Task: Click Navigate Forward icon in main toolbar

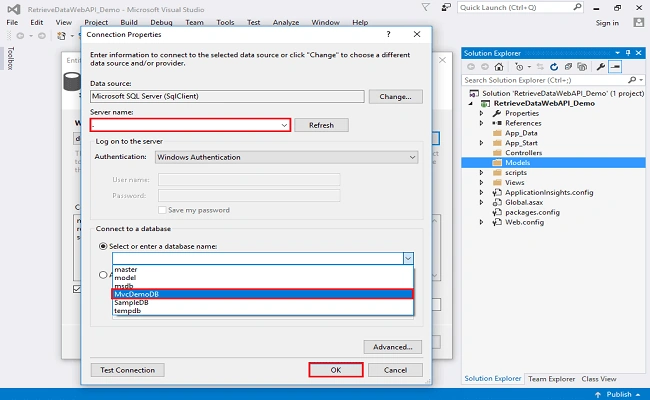Action: tap(42, 36)
